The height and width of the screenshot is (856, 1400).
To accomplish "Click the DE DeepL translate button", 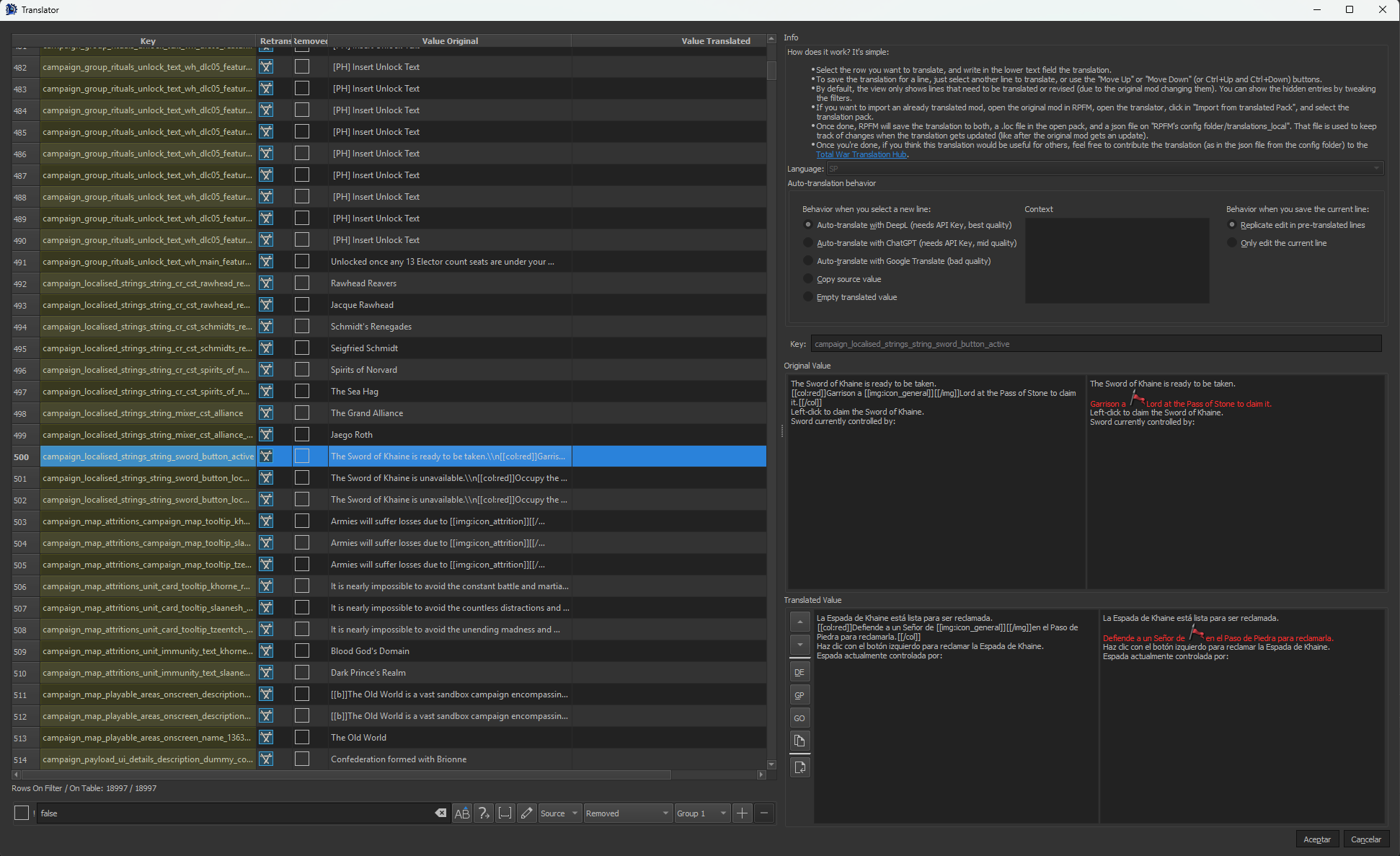I will pyautogui.click(x=799, y=672).
